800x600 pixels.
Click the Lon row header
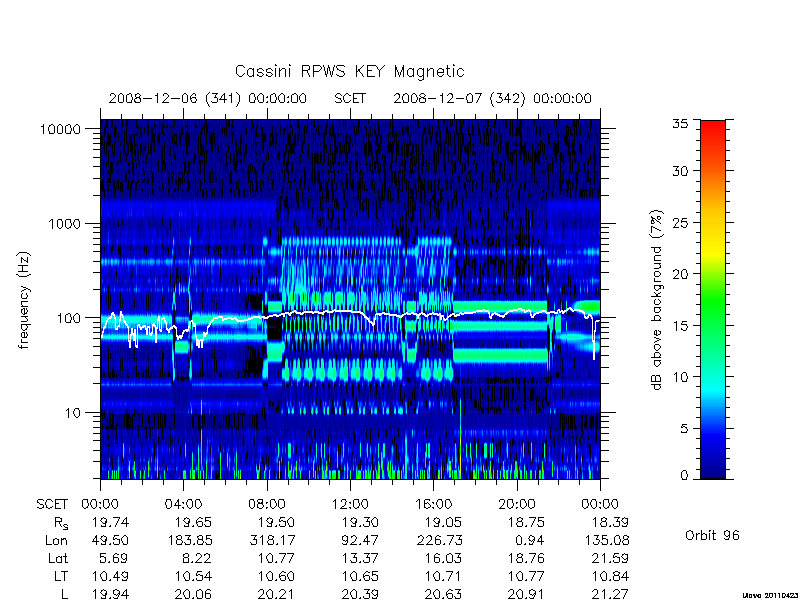click(x=56, y=540)
